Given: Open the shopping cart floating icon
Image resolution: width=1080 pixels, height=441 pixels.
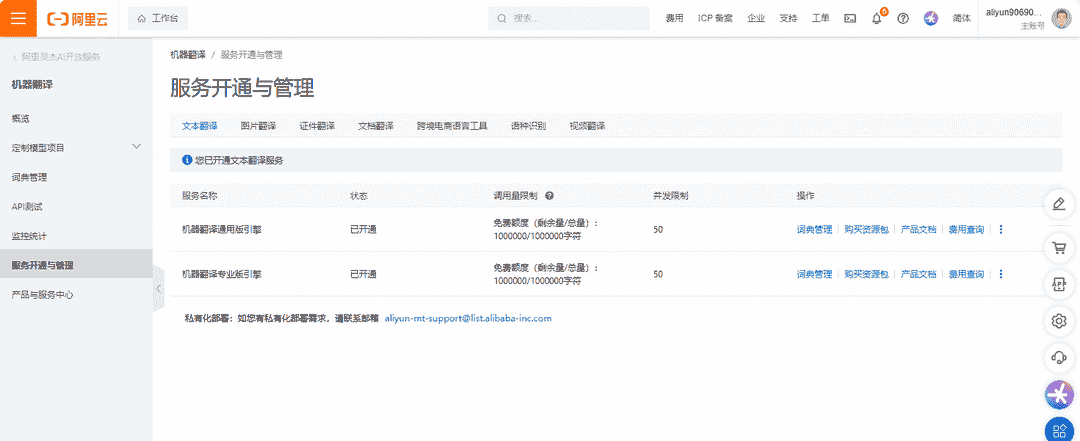Looking at the screenshot, I should pyautogui.click(x=1059, y=247).
